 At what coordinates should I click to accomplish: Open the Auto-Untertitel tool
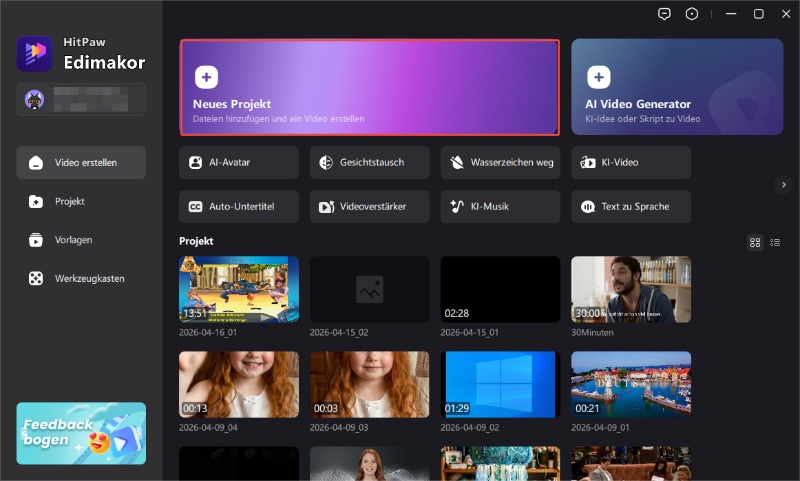(239, 207)
